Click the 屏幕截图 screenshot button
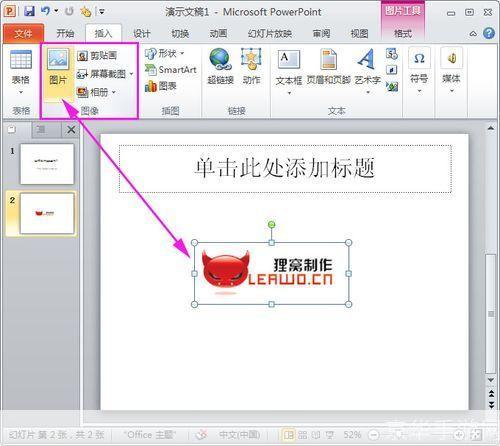500x446 pixels. (x=101, y=74)
